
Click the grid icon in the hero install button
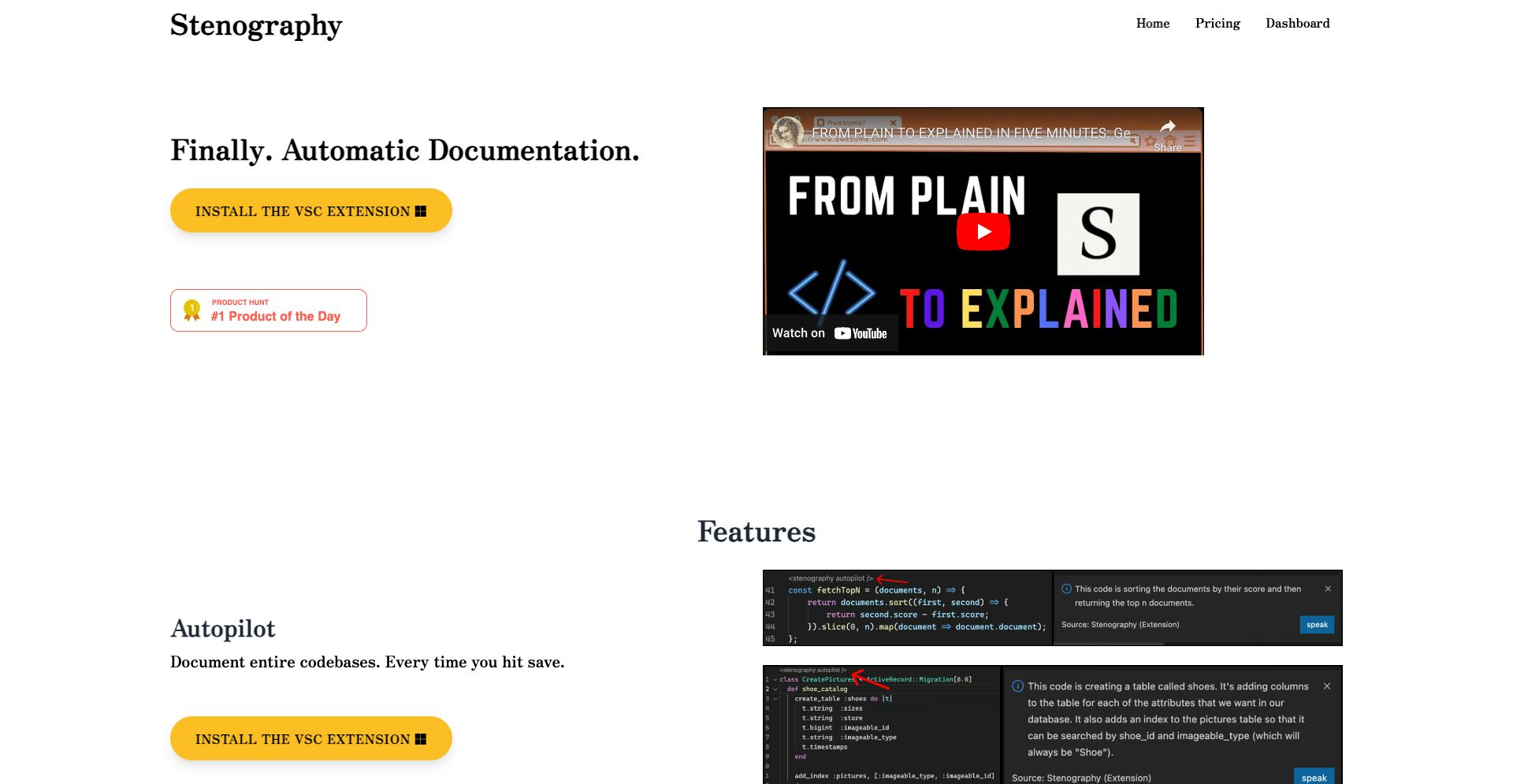tap(421, 211)
